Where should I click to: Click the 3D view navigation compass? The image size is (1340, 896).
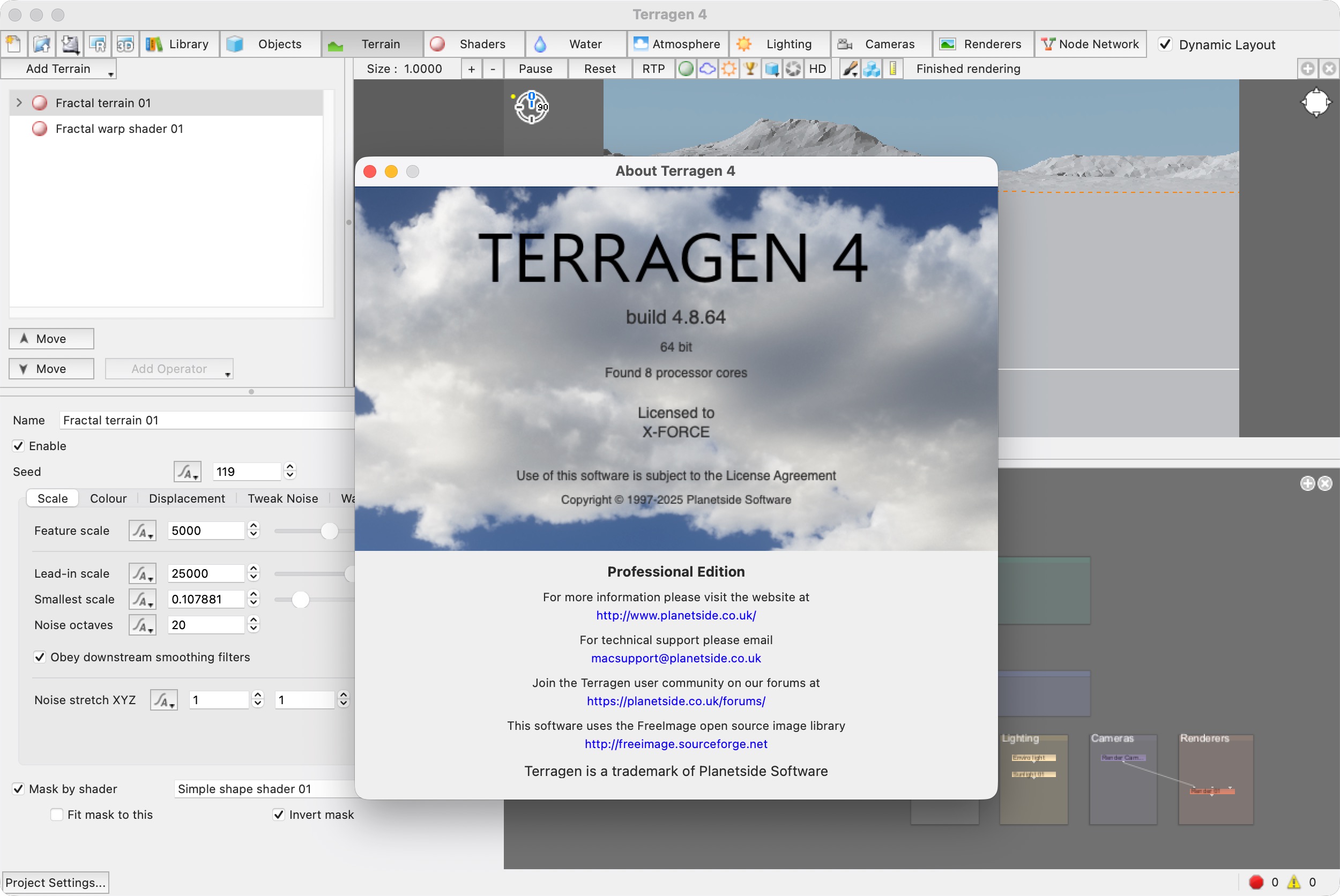point(531,107)
